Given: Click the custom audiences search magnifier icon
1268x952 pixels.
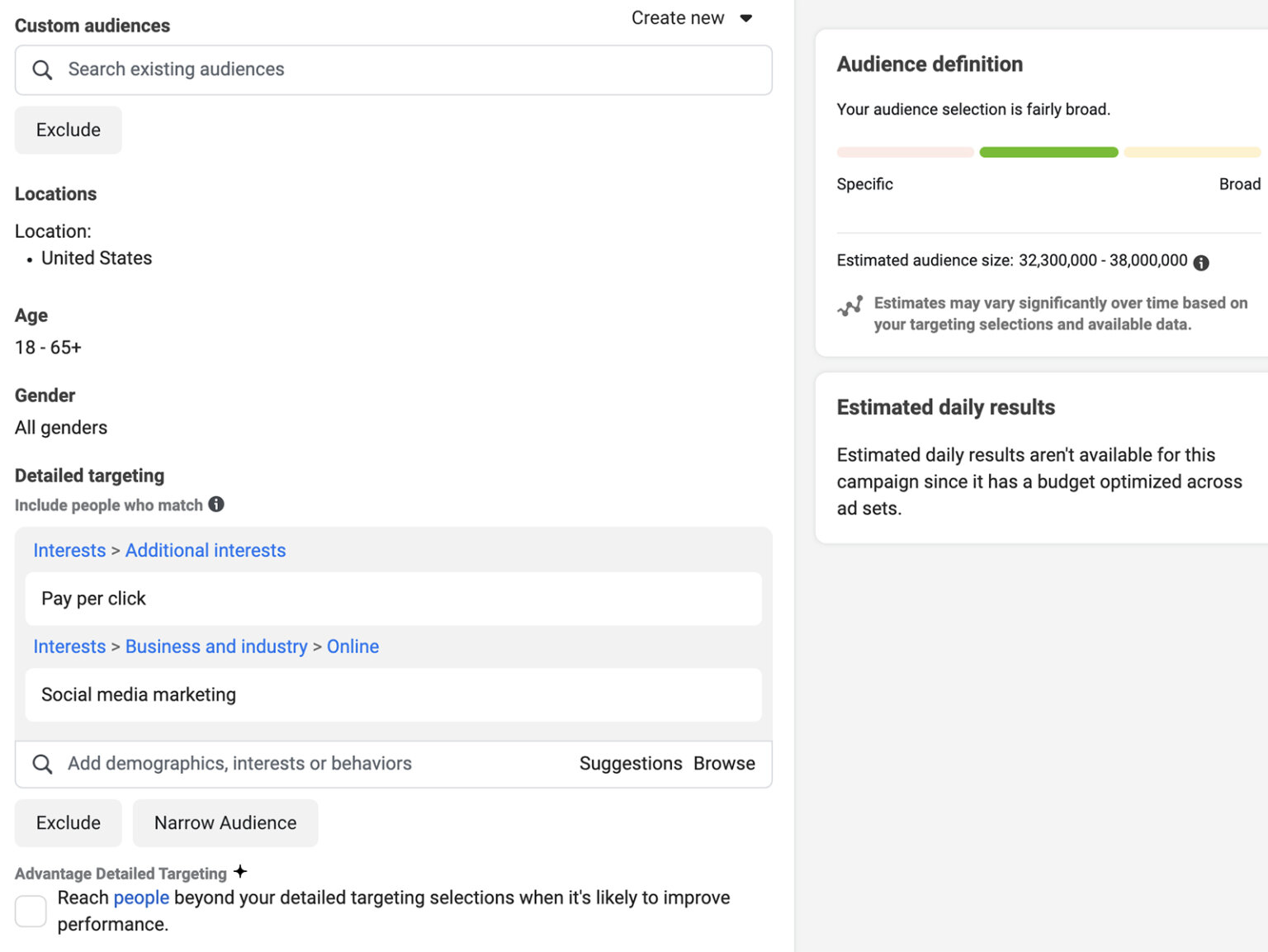Looking at the screenshot, I should pos(42,70).
